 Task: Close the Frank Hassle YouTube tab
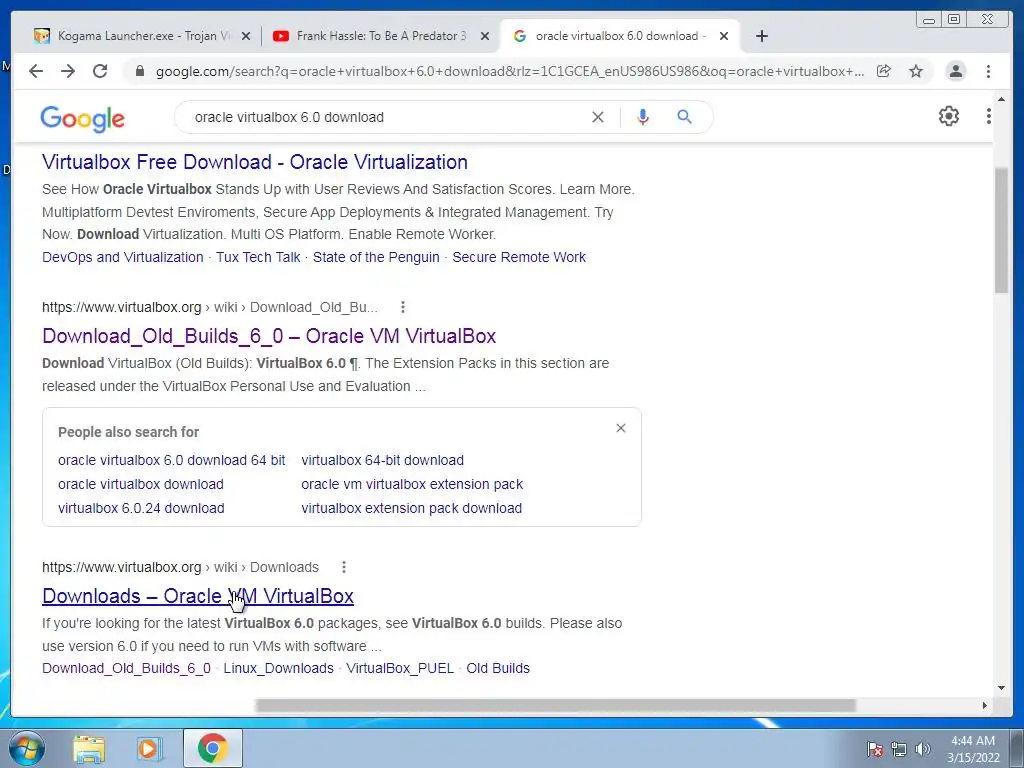(x=485, y=36)
